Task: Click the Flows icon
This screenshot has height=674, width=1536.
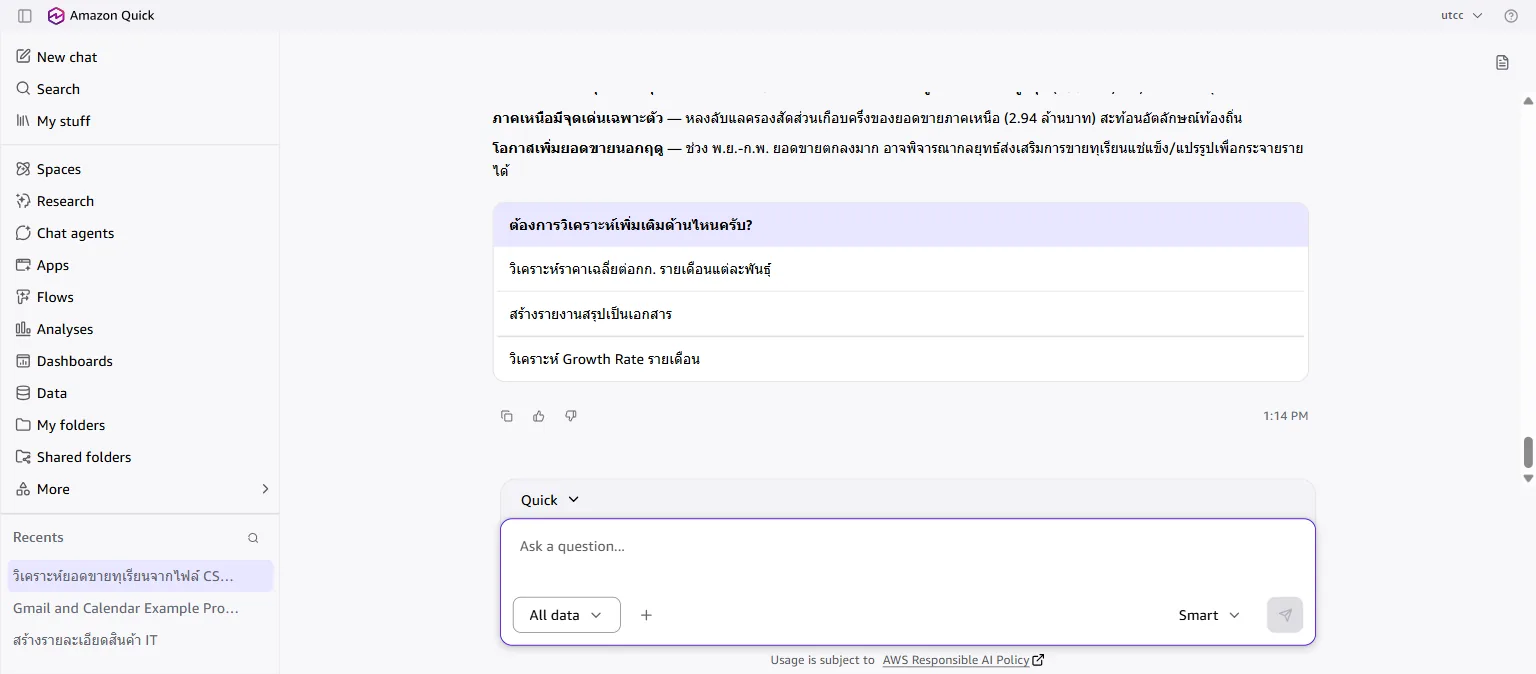Action: pos(23,297)
